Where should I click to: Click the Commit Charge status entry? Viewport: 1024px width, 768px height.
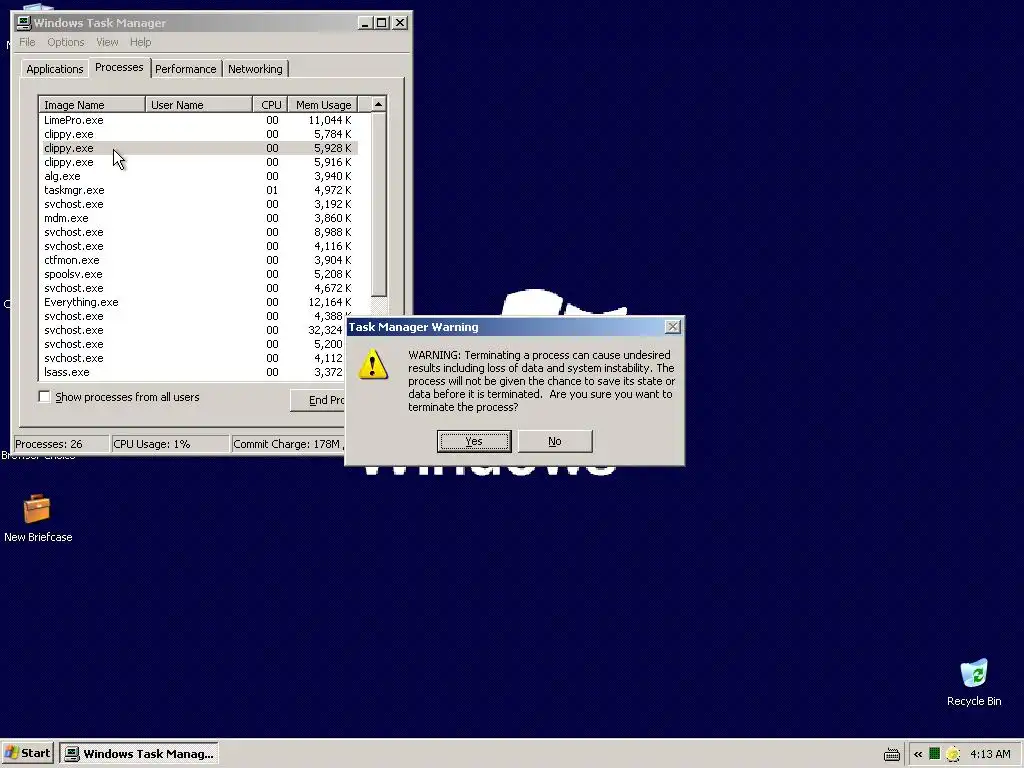coord(288,444)
